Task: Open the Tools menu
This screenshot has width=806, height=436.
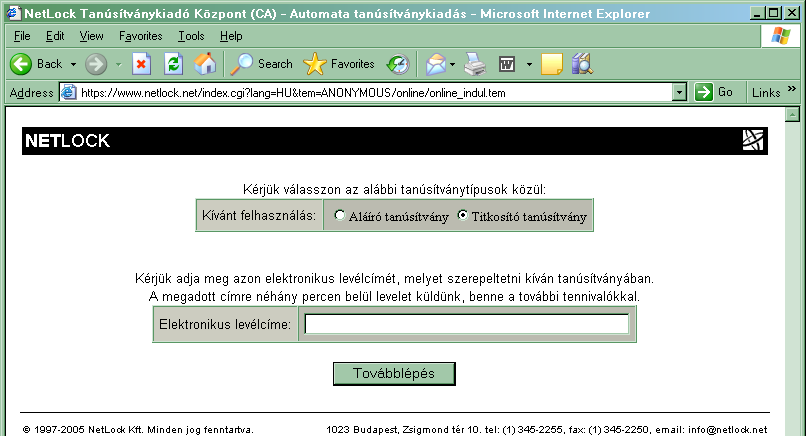Action: tap(191, 36)
